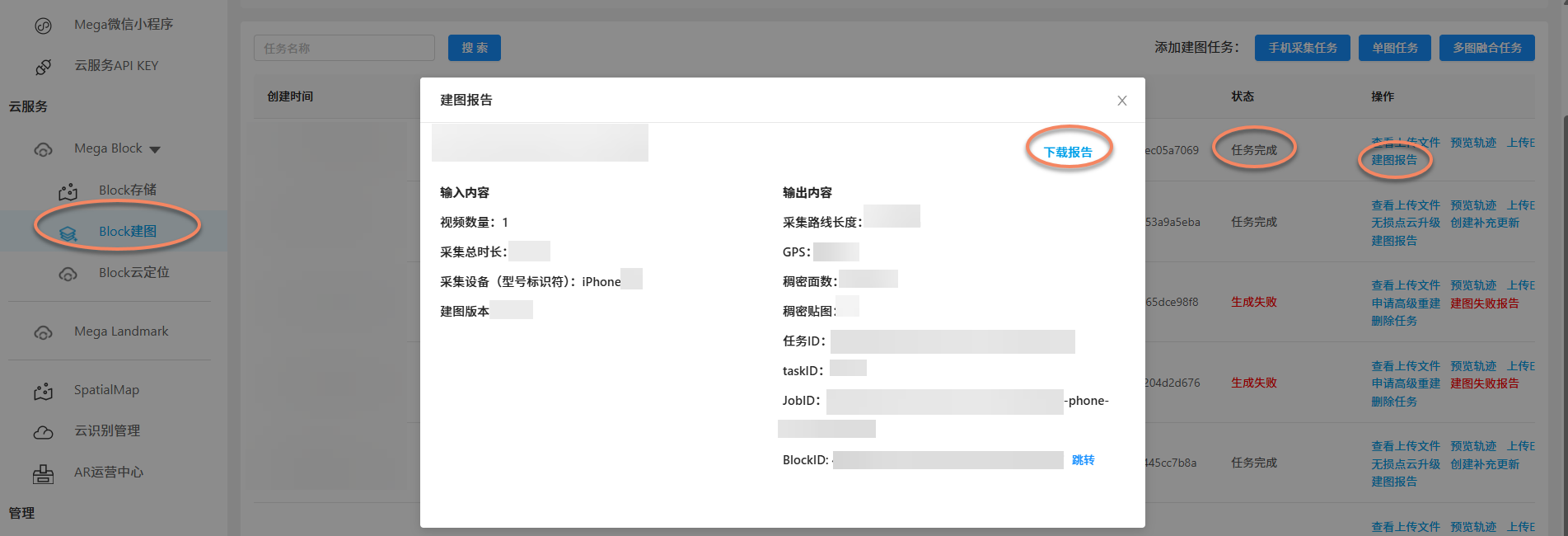Click the 多图融合任务 button
Image resolution: width=1568 pixels, height=536 pixels.
tap(1486, 48)
